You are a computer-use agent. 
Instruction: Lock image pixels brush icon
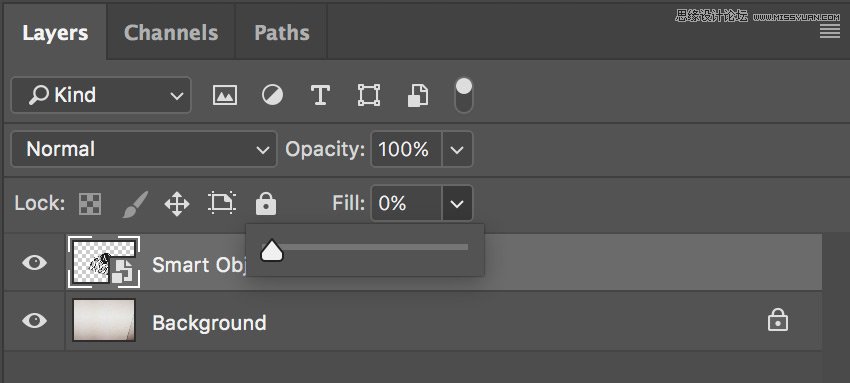(135, 204)
